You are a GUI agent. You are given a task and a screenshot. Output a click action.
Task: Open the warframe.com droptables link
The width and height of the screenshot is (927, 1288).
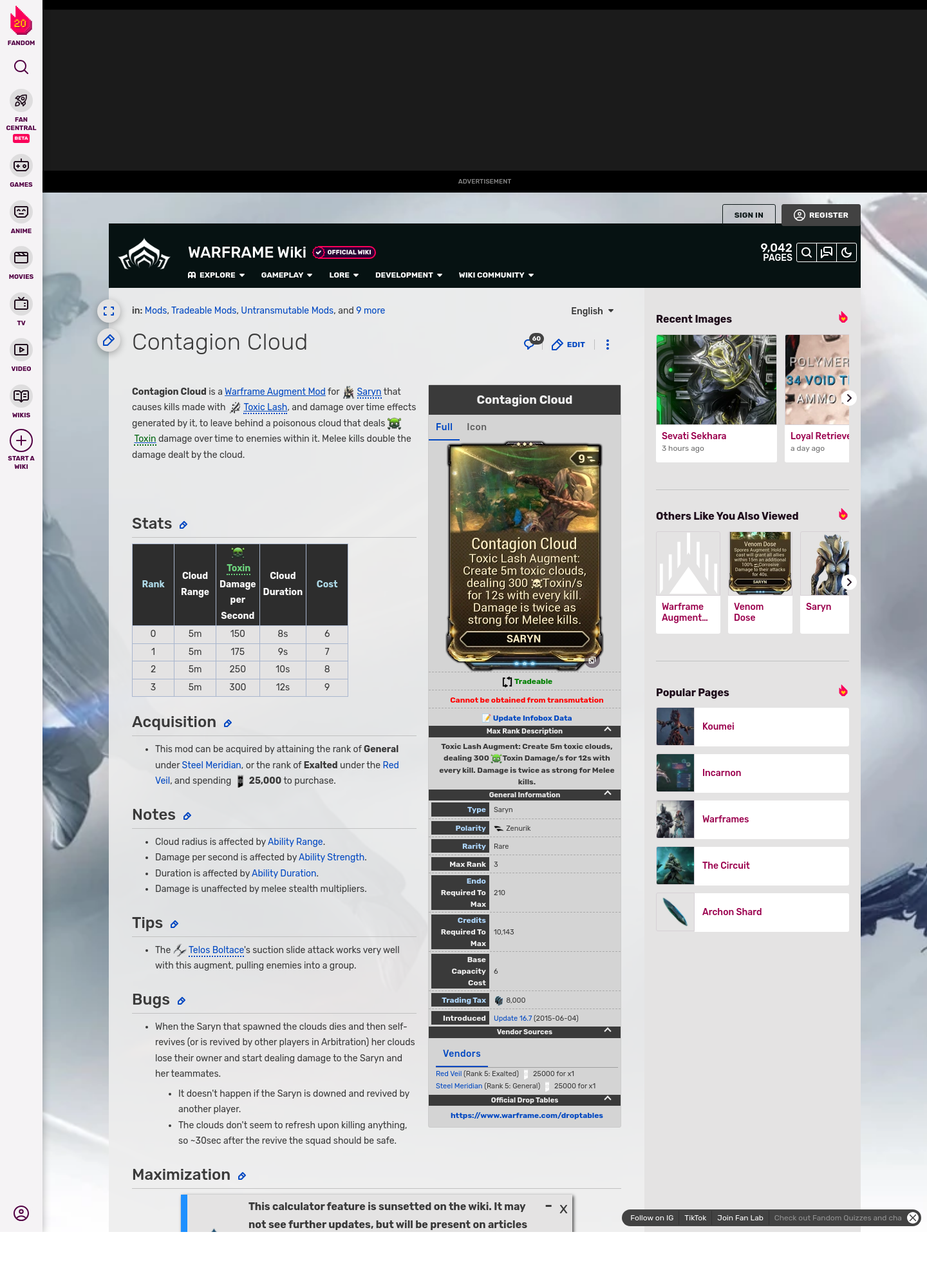(x=527, y=1115)
